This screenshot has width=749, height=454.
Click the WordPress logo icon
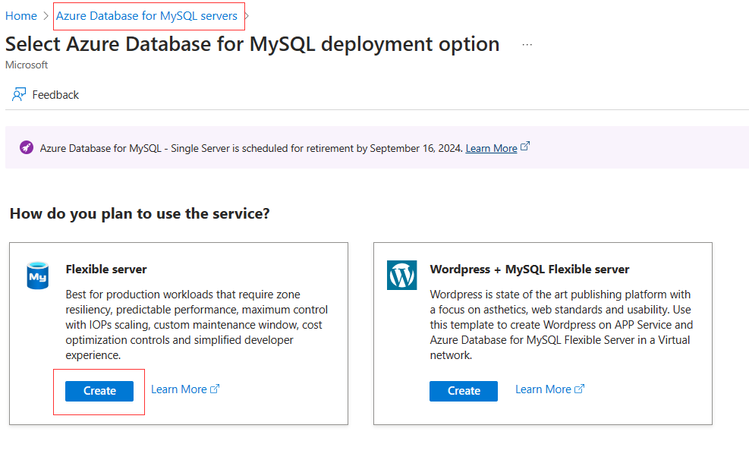click(x=401, y=275)
